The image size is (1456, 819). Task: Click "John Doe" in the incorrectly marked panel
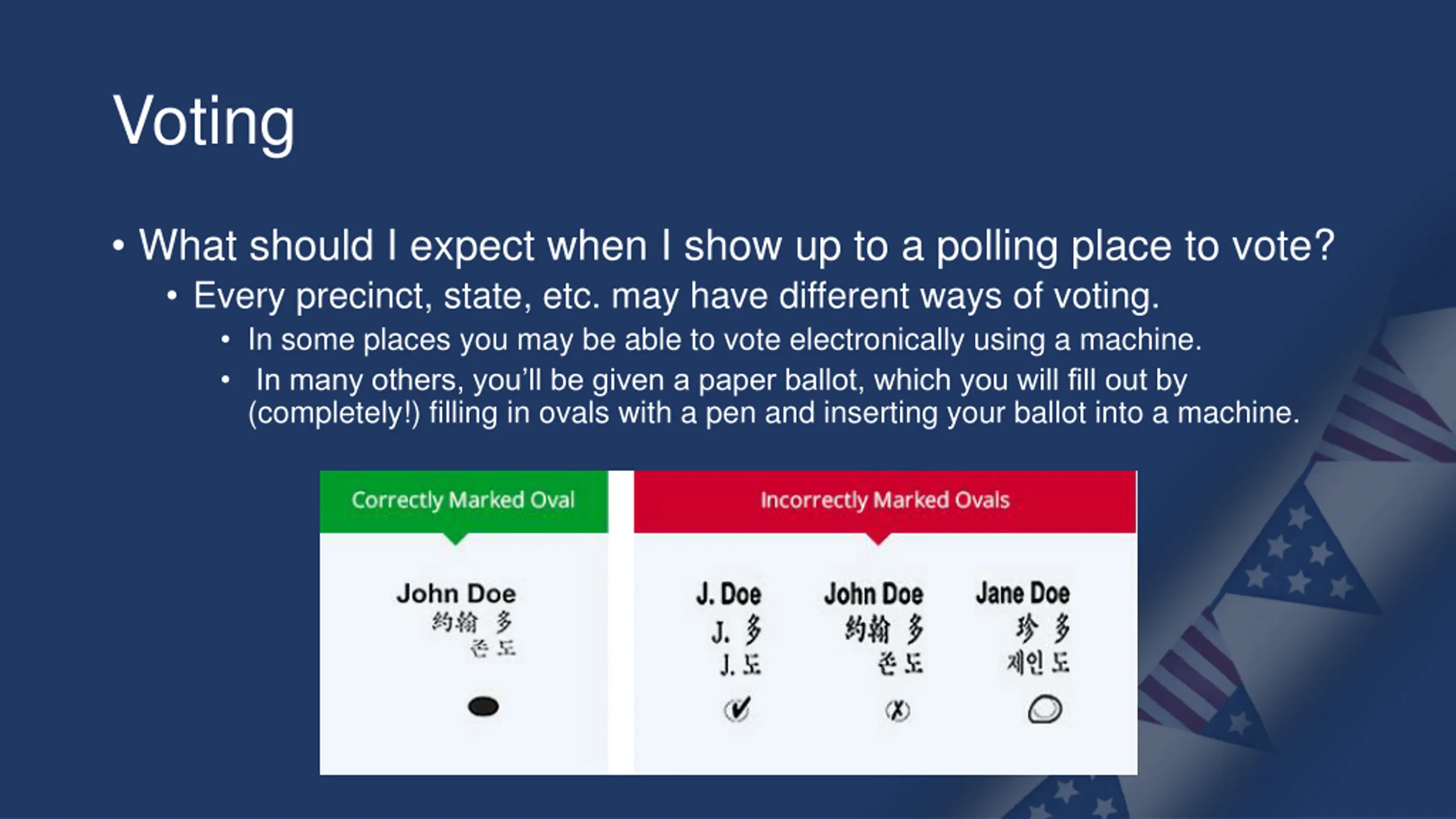click(x=874, y=594)
